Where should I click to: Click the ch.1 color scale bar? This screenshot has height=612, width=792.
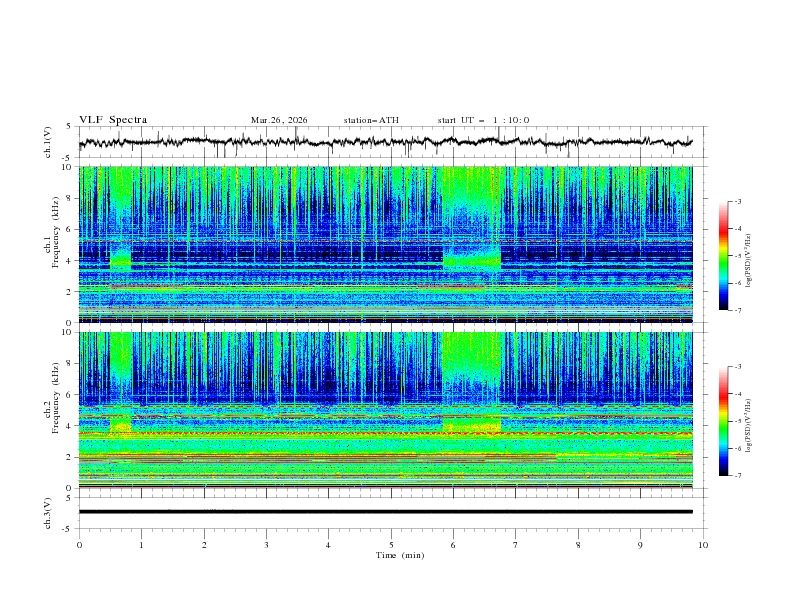tap(723, 256)
